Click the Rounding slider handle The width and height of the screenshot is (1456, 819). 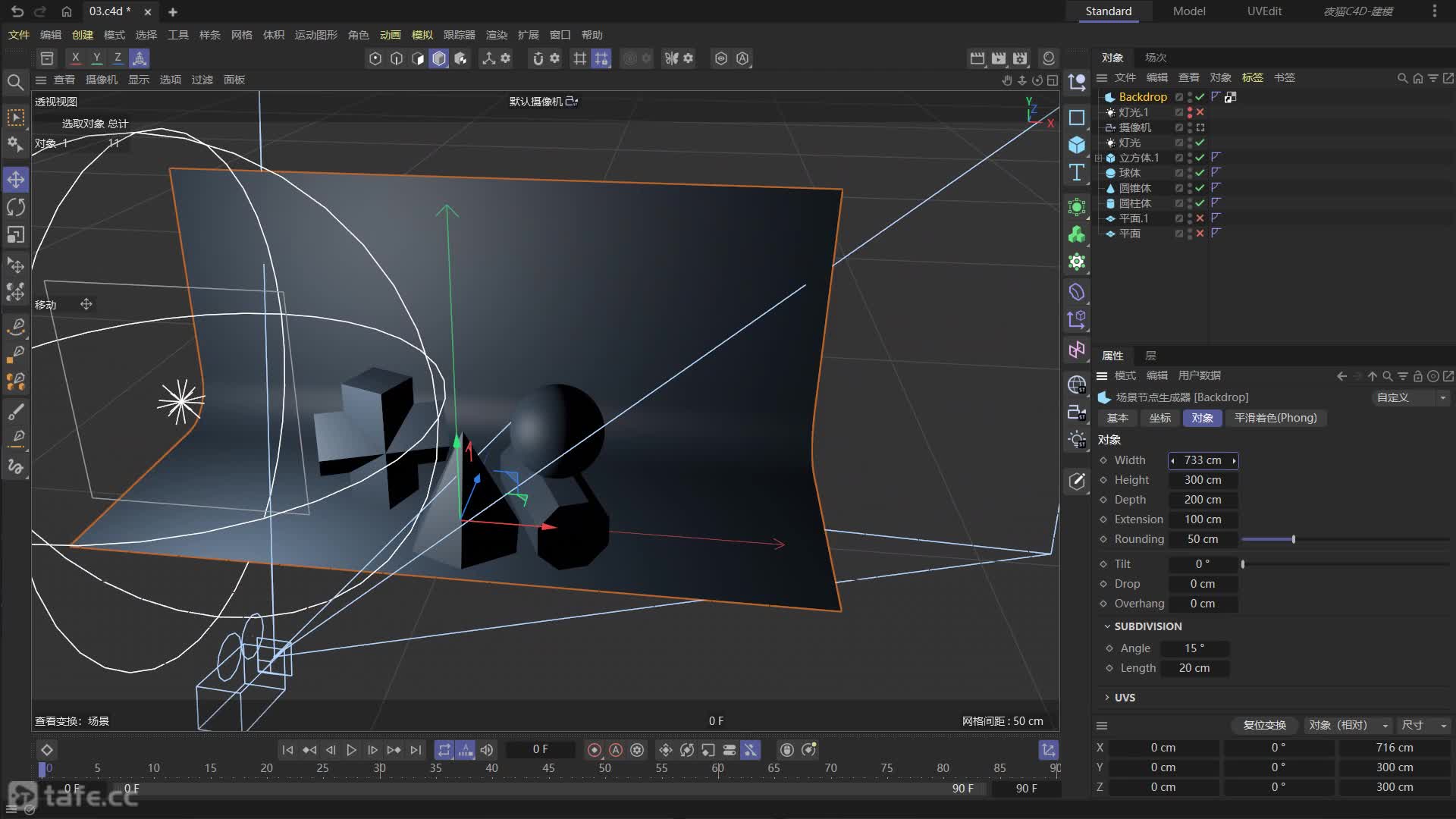point(1293,540)
